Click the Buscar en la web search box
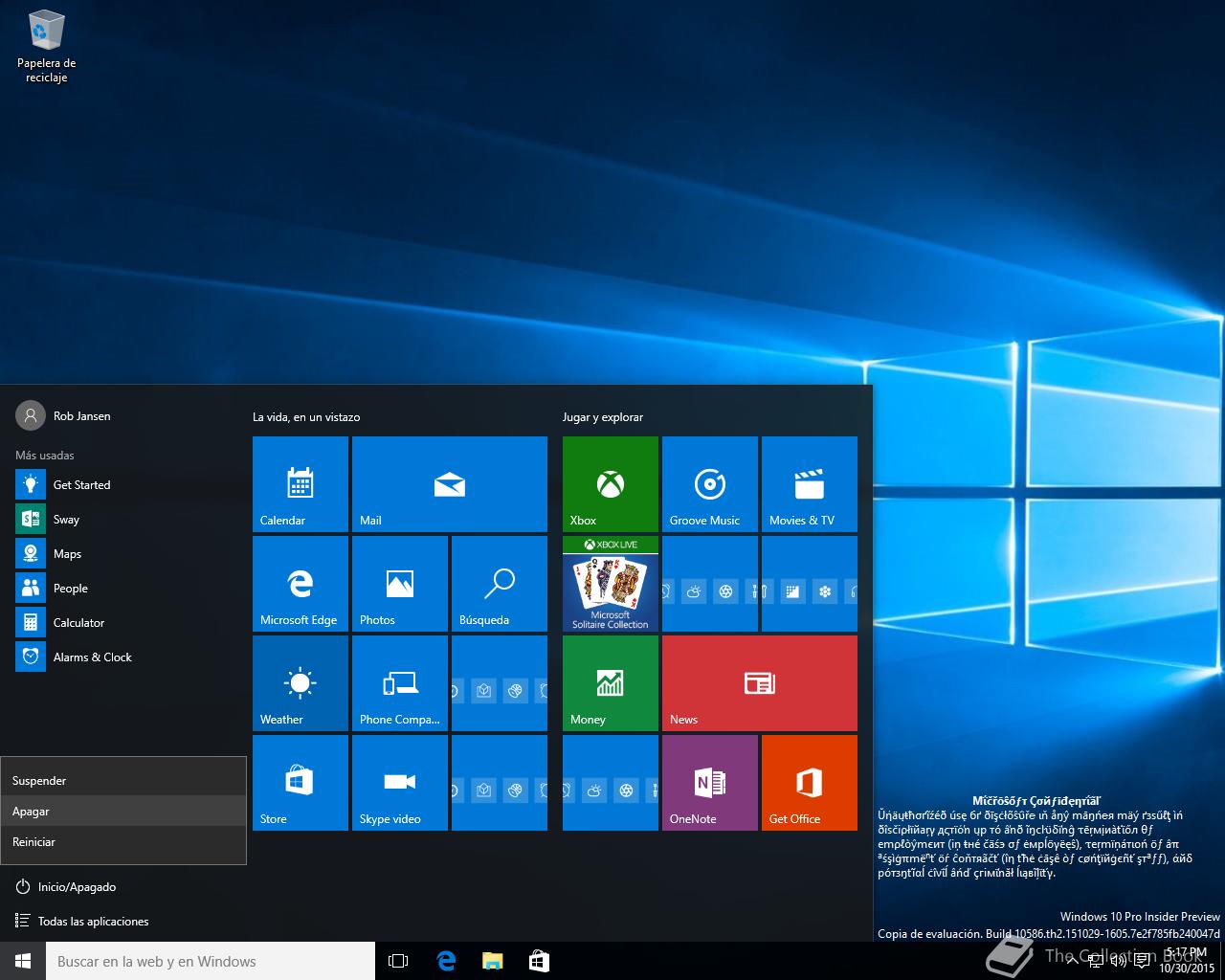The width and height of the screenshot is (1225, 980). click(211, 961)
